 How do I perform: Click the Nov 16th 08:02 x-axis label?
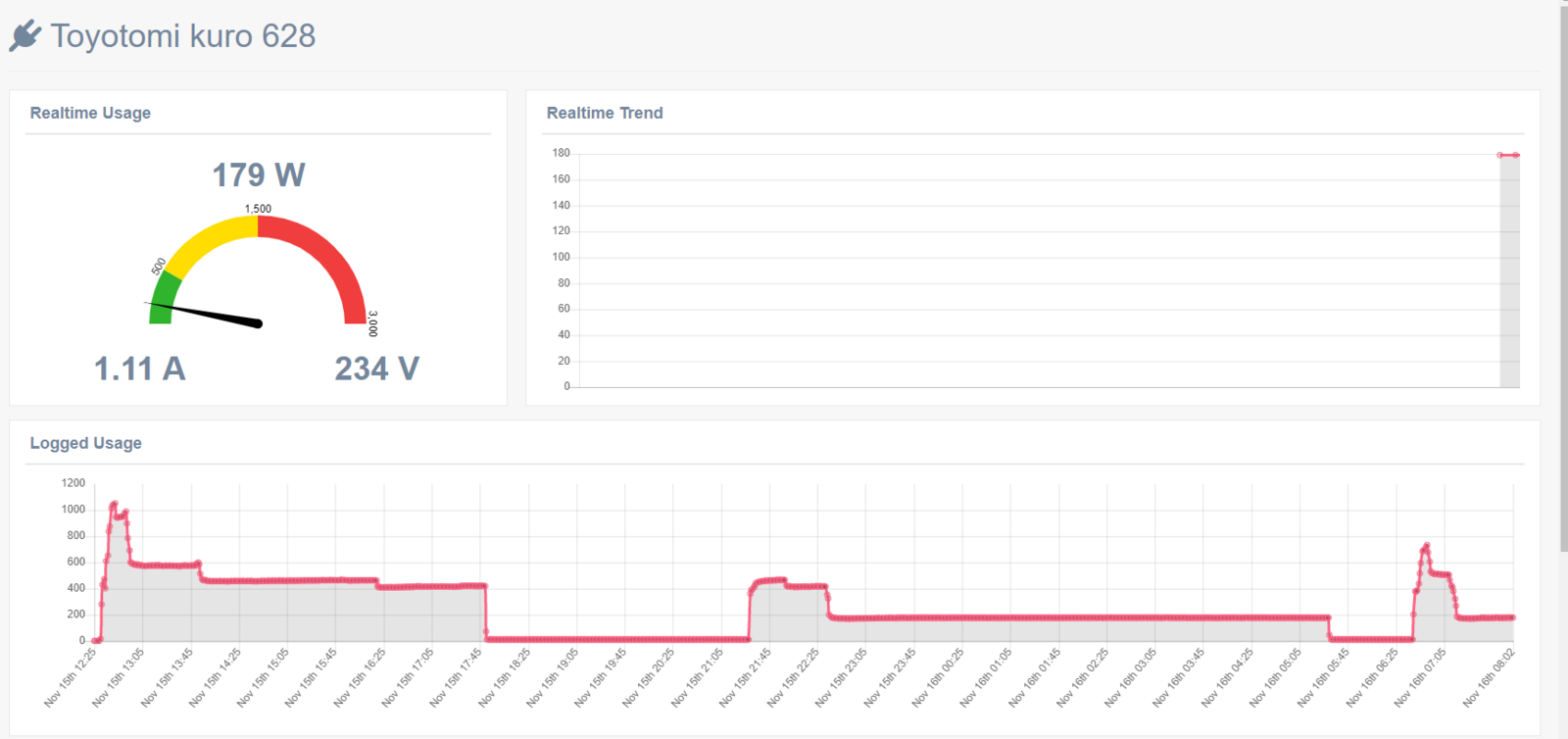click(1490, 677)
